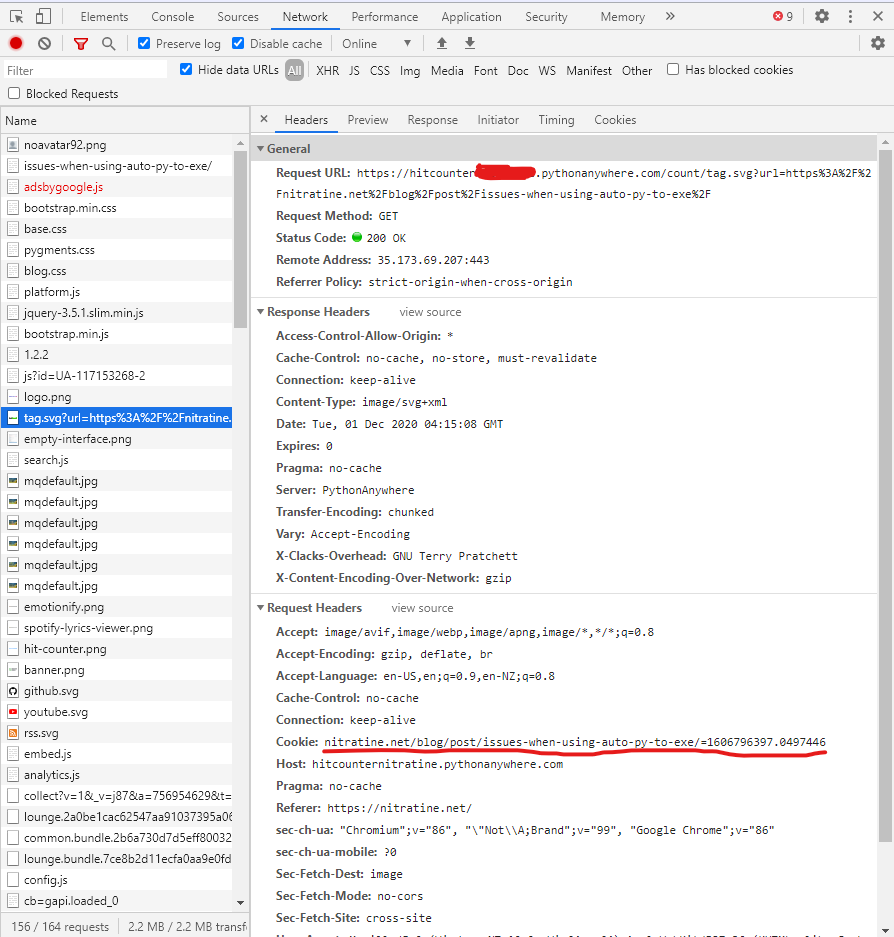The image size is (894, 937).
Task: Select the hit-counter.png request
Action: coord(117,649)
